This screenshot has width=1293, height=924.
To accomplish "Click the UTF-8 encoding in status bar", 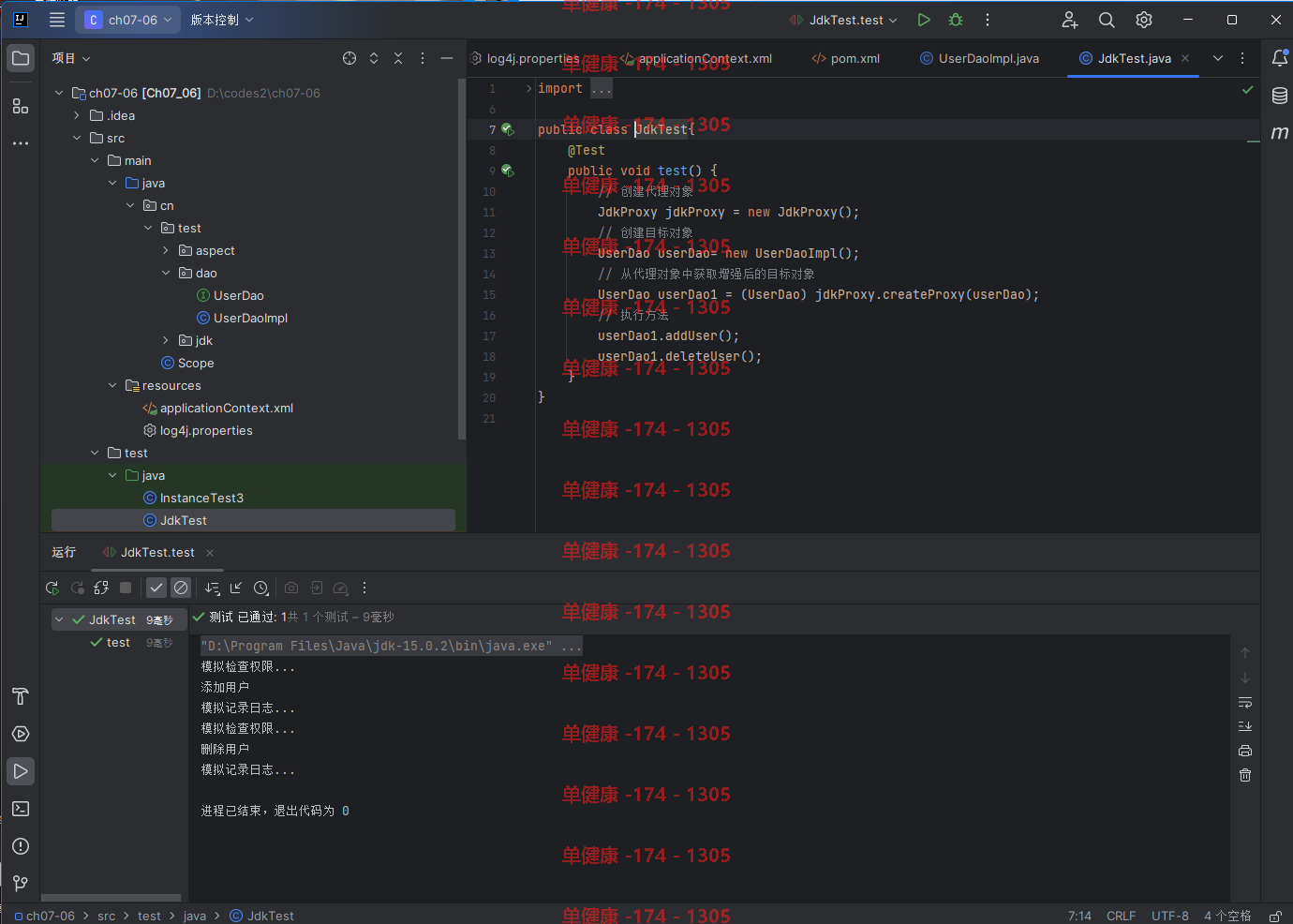I will click(1170, 916).
